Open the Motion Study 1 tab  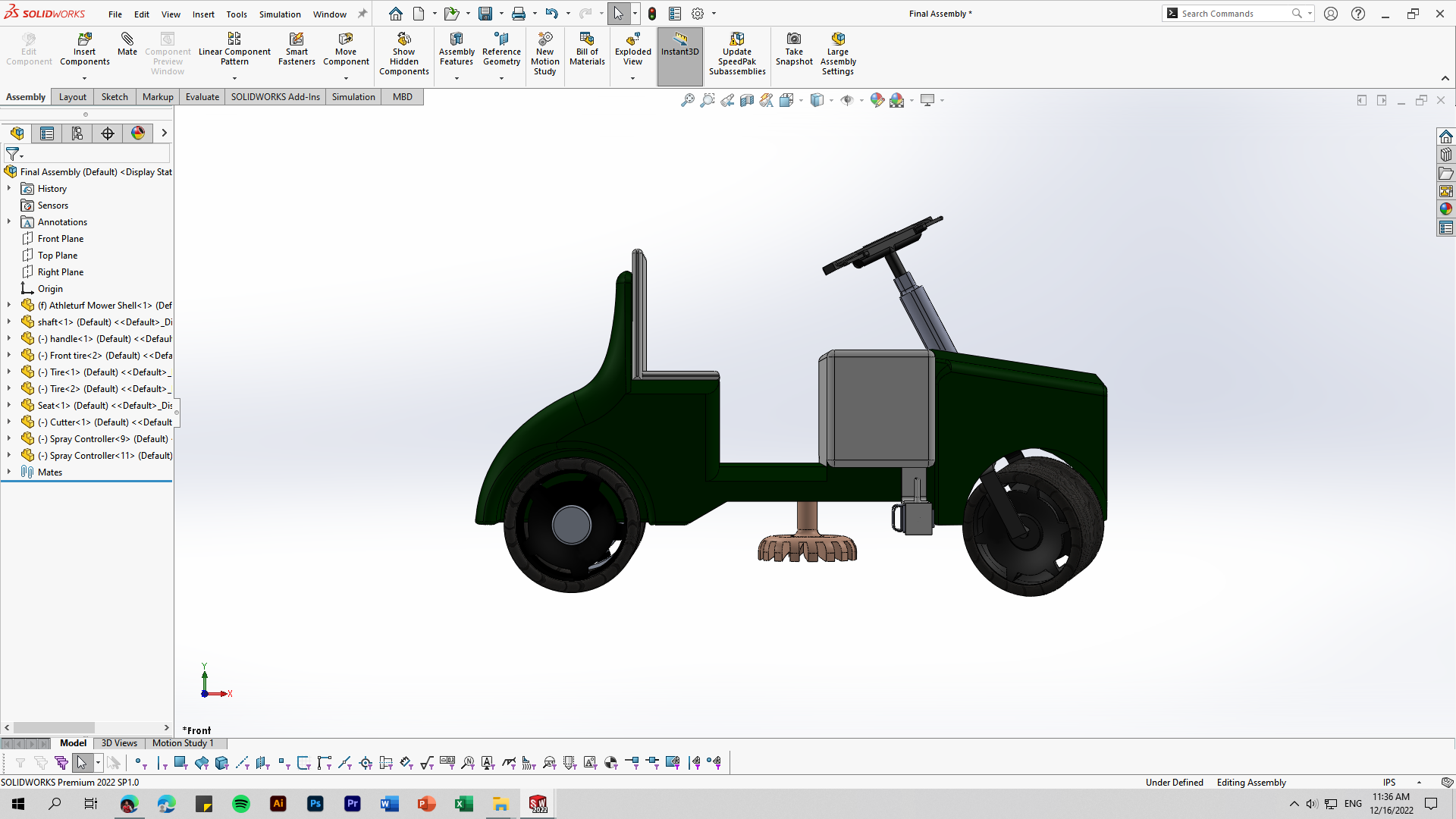coord(183,743)
